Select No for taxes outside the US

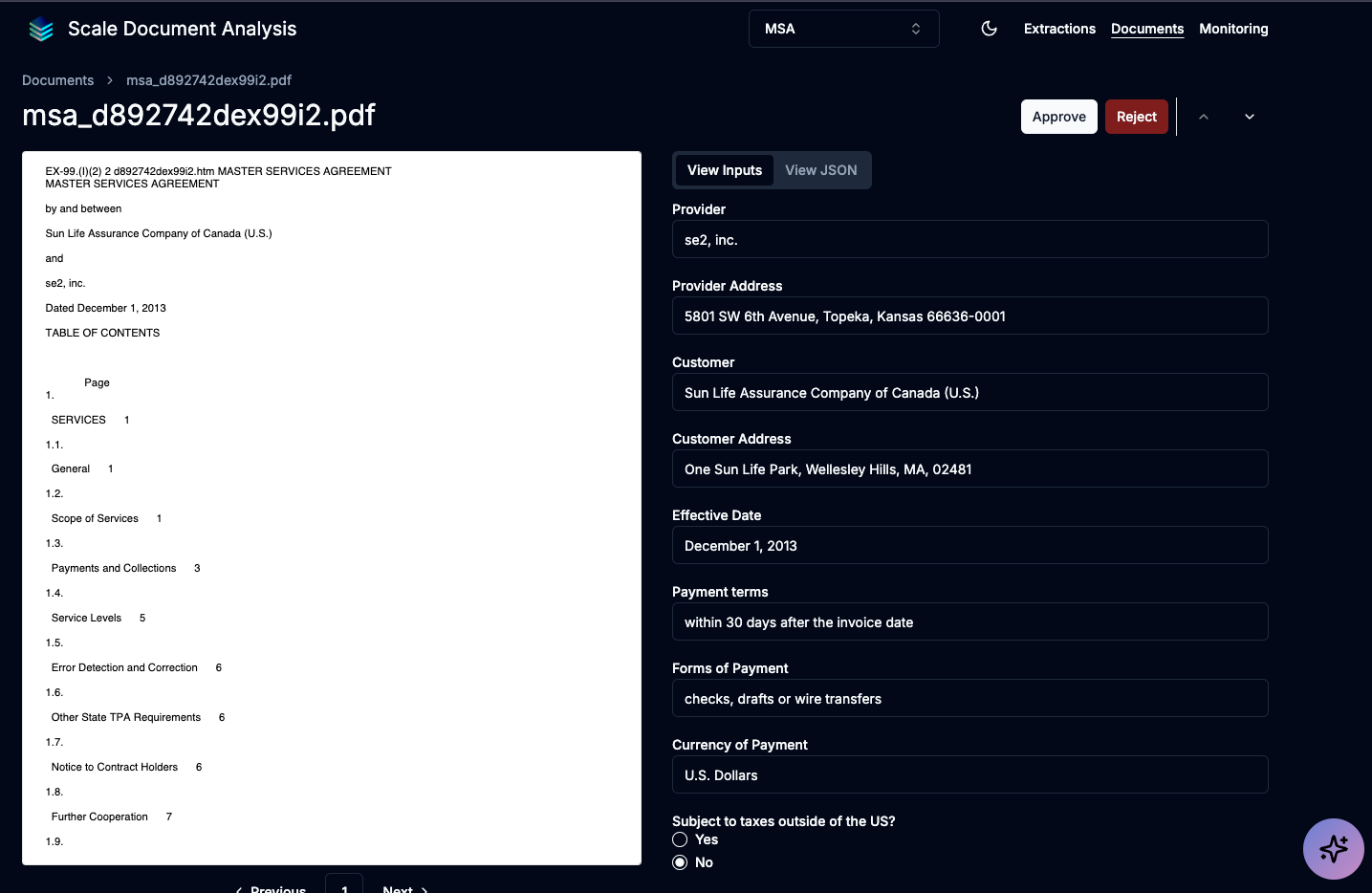(x=679, y=861)
